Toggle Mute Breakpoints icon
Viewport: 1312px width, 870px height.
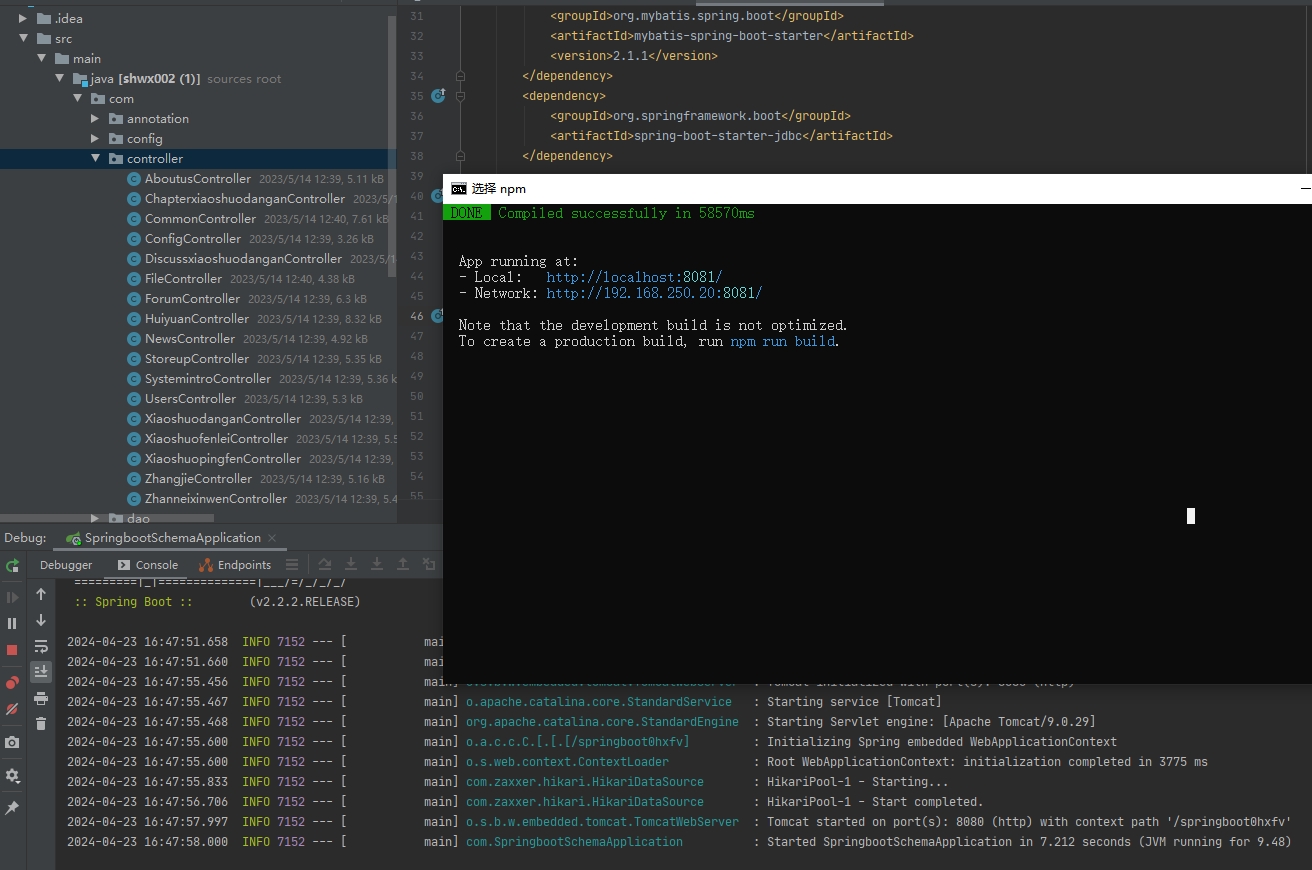click(x=12, y=709)
